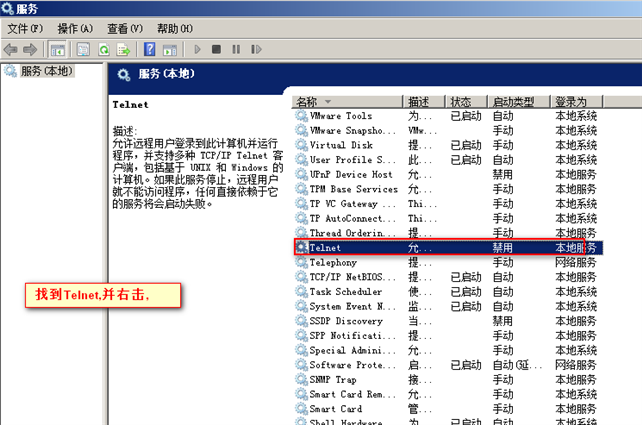The height and width of the screenshot is (425, 642).
Task: Open the 查看(V) menu
Action: (x=125, y=29)
